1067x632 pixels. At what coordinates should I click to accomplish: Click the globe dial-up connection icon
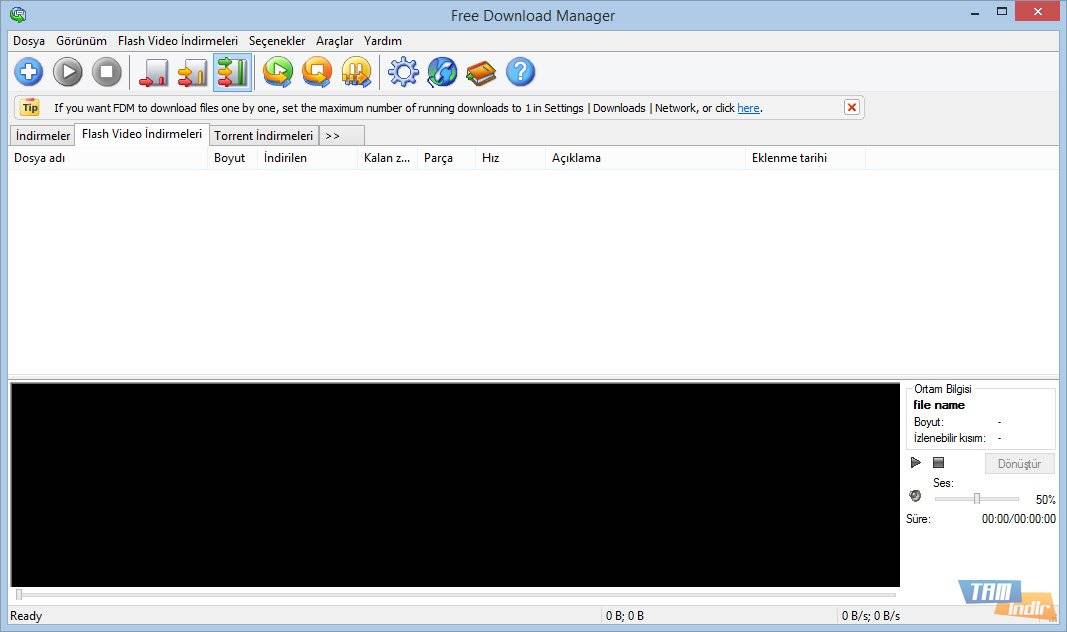pos(442,72)
